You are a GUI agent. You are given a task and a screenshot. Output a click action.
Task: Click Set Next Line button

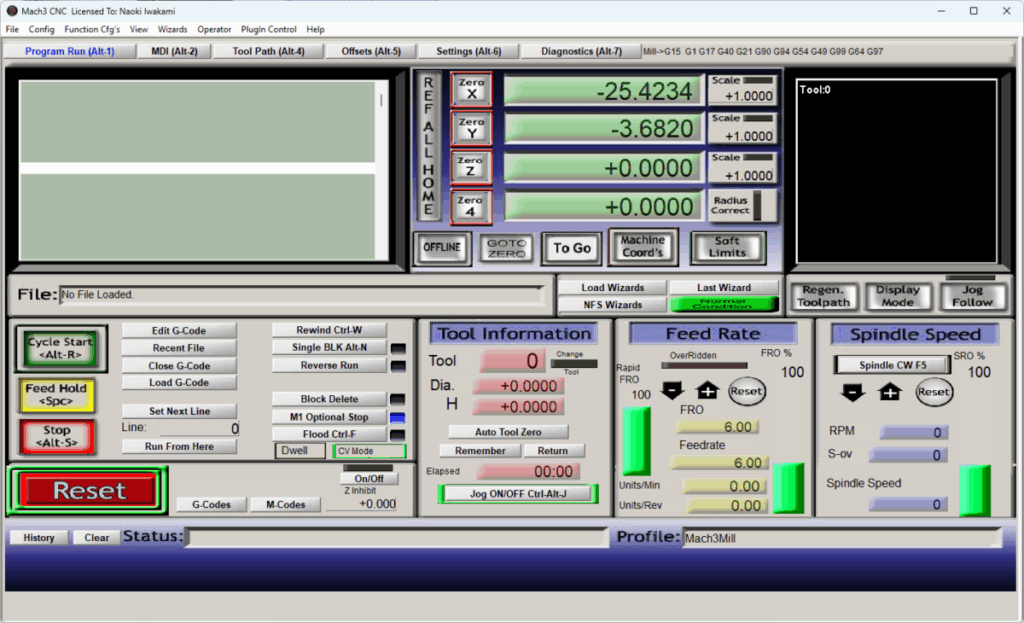[179, 411]
